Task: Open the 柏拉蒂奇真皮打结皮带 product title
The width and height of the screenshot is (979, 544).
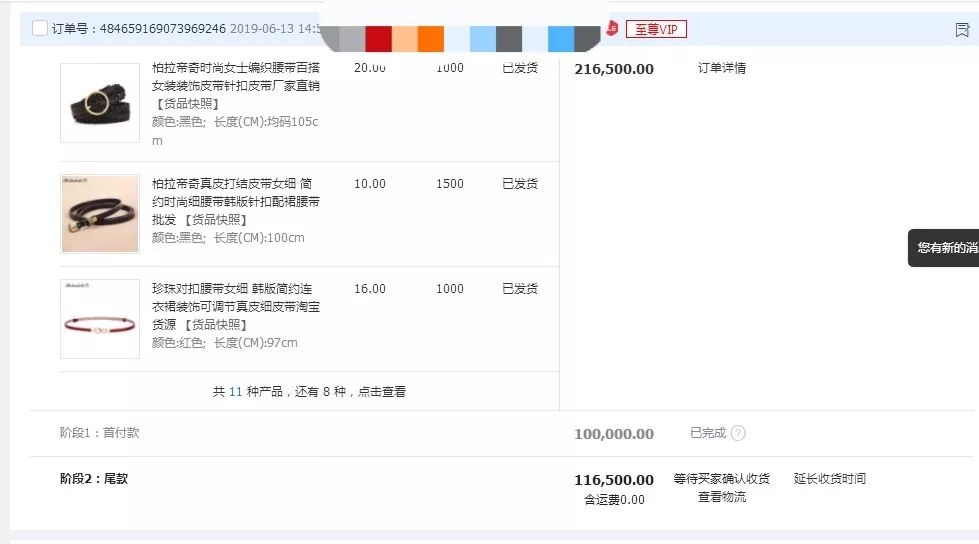Action: click(x=235, y=193)
